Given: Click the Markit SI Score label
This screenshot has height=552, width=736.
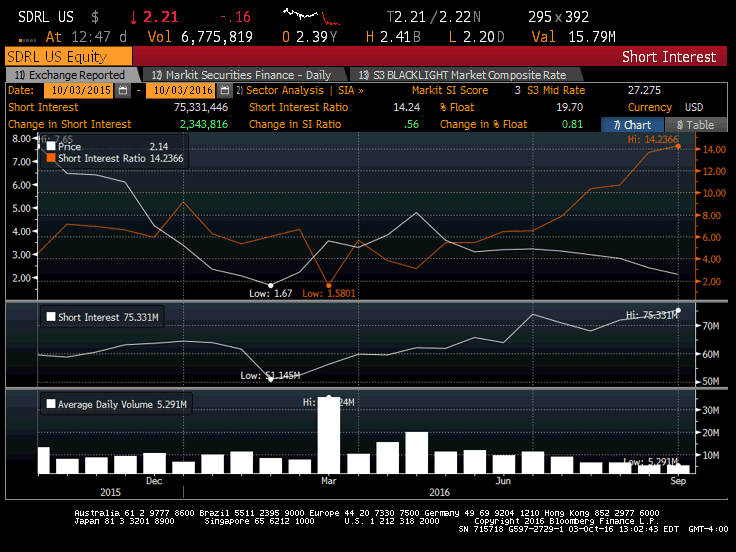Looking at the screenshot, I should click(x=450, y=90).
